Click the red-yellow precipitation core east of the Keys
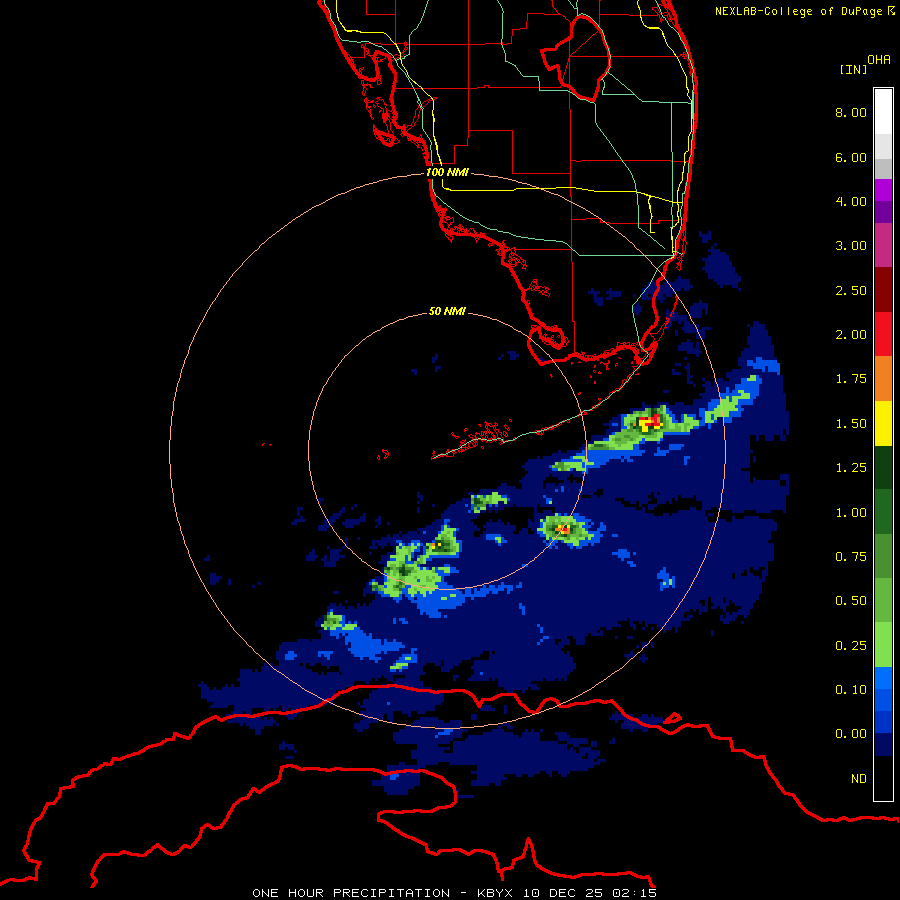The height and width of the screenshot is (900, 900). [x=650, y=424]
